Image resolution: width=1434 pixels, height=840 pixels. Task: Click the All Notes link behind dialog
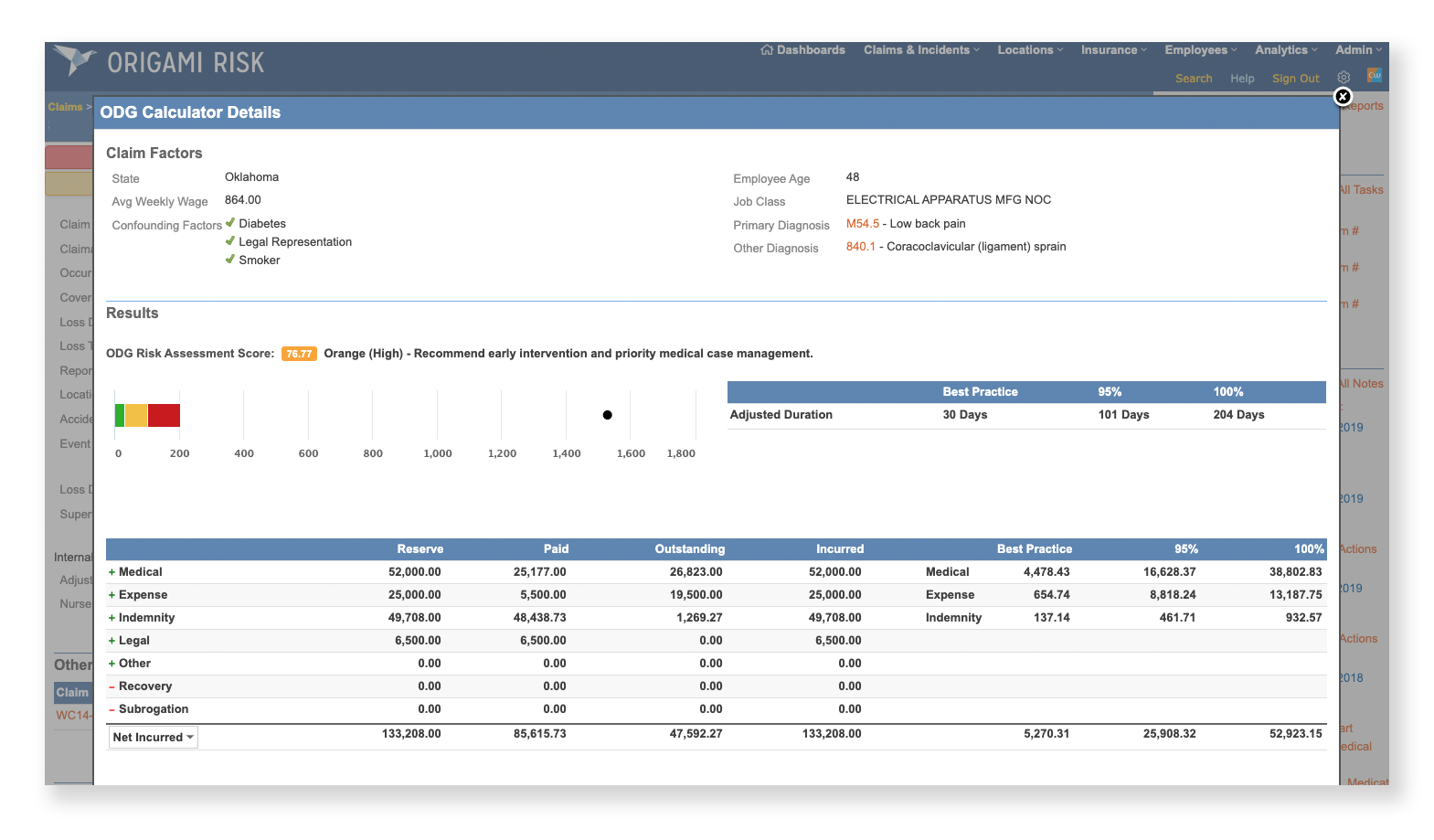(x=1361, y=384)
